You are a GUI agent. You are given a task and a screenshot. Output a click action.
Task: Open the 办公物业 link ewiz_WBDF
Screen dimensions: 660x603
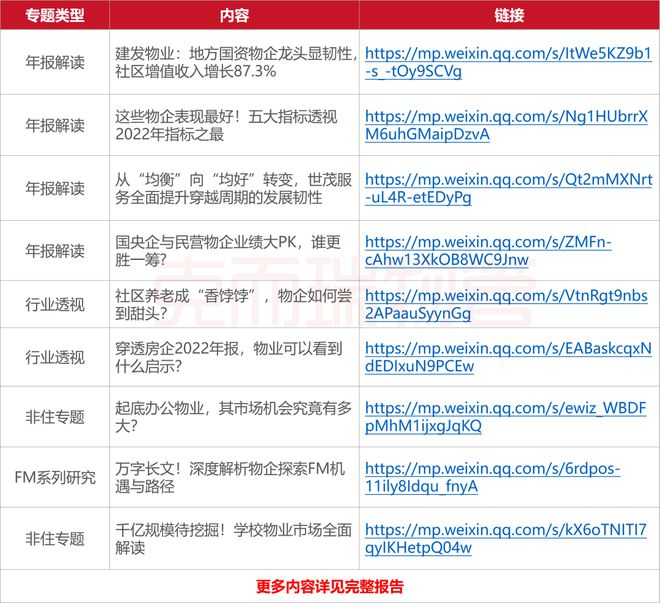(x=506, y=417)
